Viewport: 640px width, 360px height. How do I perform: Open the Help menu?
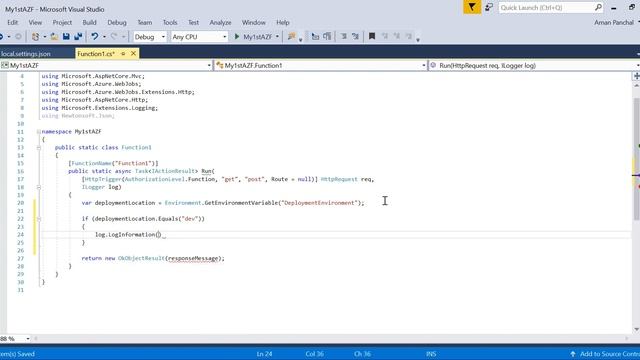point(283,22)
